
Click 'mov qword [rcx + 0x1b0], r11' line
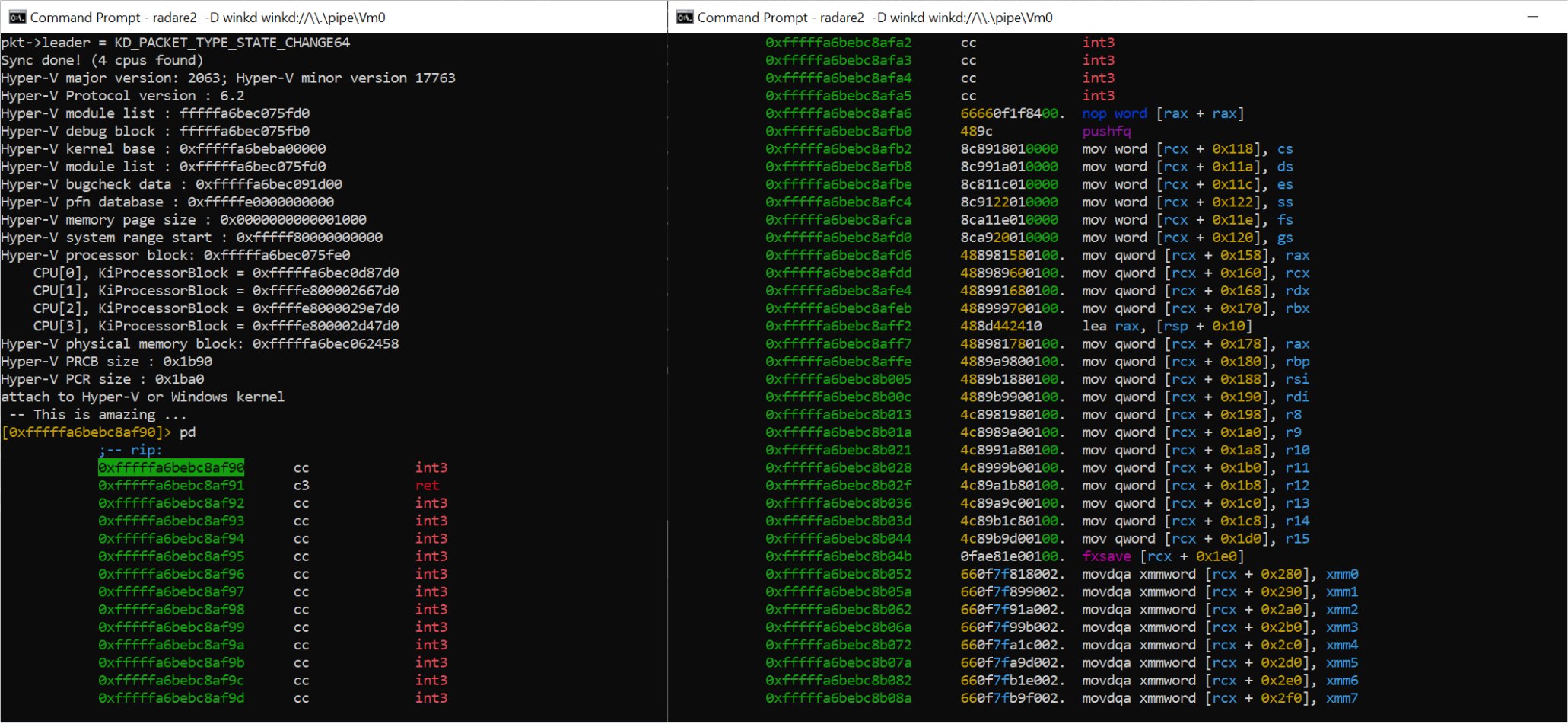[x=1196, y=467]
